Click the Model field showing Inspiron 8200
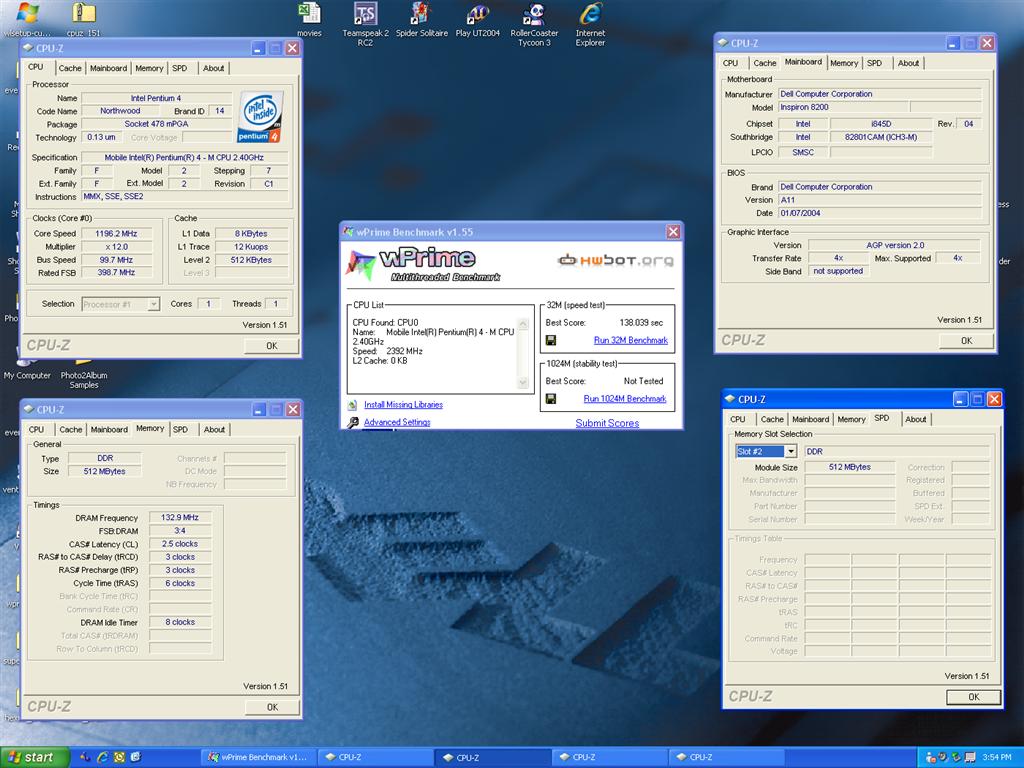This screenshot has width=1024, height=768. pos(842,107)
